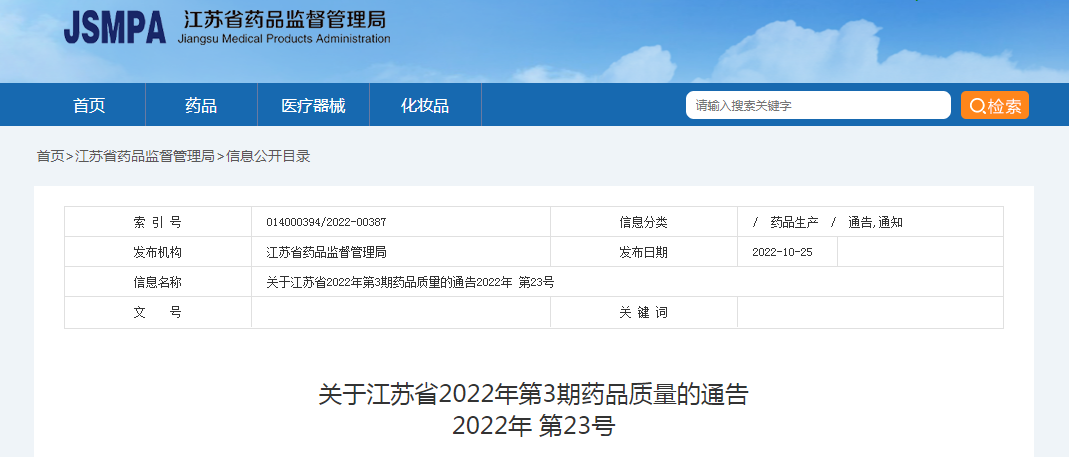Click the article heading 关于江苏省2022年第3期药品质量的通告

(534, 395)
